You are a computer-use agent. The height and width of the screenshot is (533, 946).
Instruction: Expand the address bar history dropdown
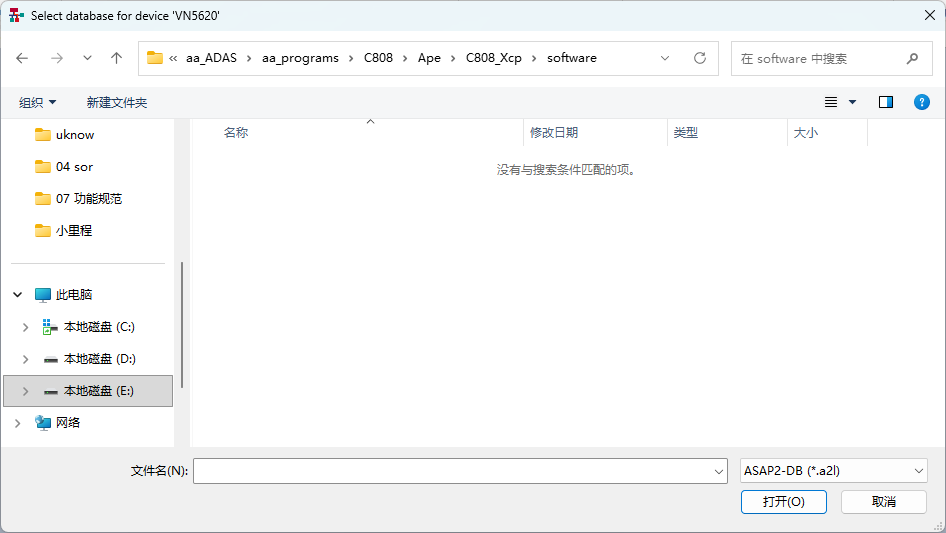(665, 58)
